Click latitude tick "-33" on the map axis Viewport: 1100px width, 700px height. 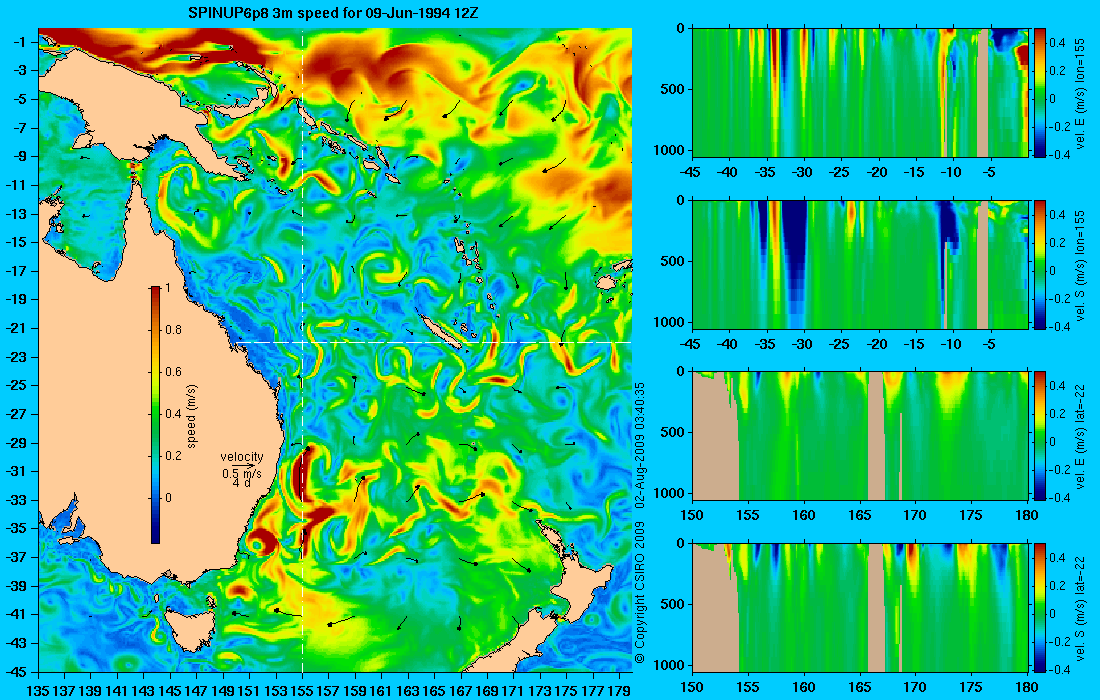[15, 500]
